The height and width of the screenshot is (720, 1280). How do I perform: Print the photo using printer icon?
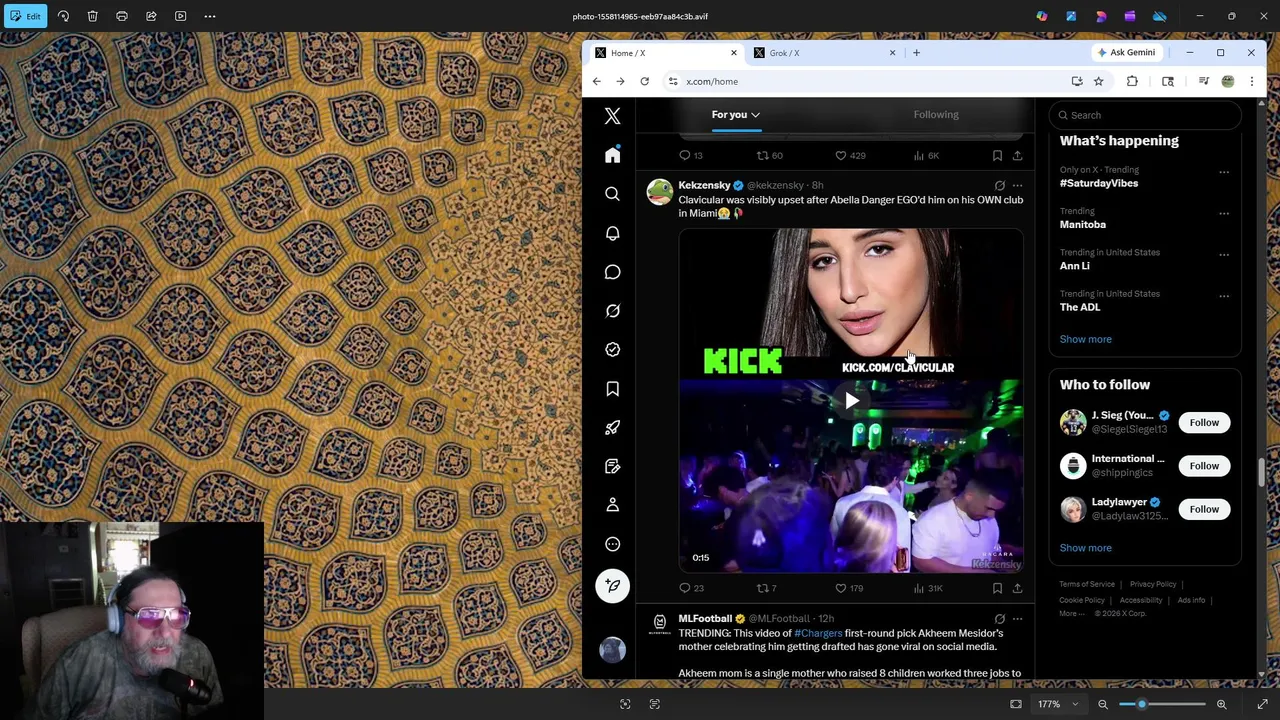[x=122, y=16]
